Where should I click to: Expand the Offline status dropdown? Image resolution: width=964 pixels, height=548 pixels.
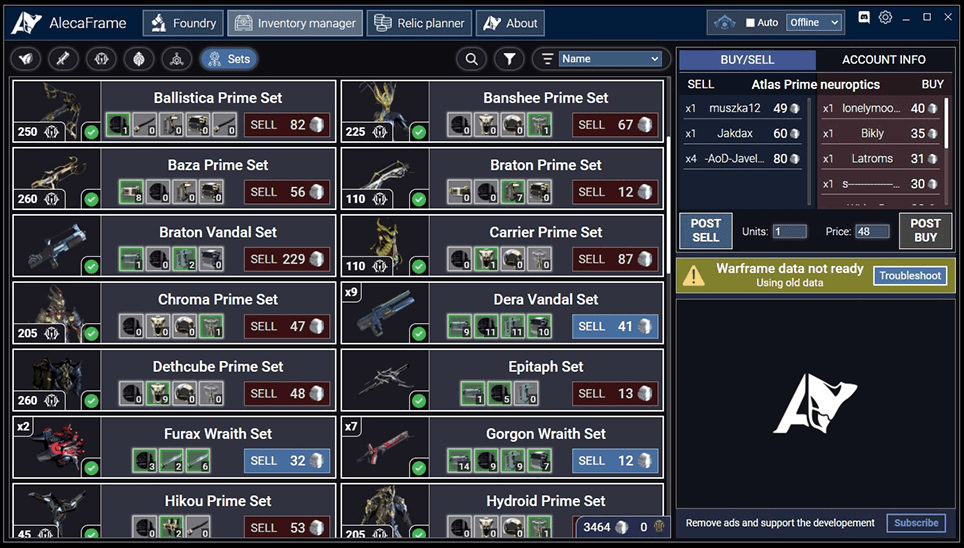pos(814,23)
